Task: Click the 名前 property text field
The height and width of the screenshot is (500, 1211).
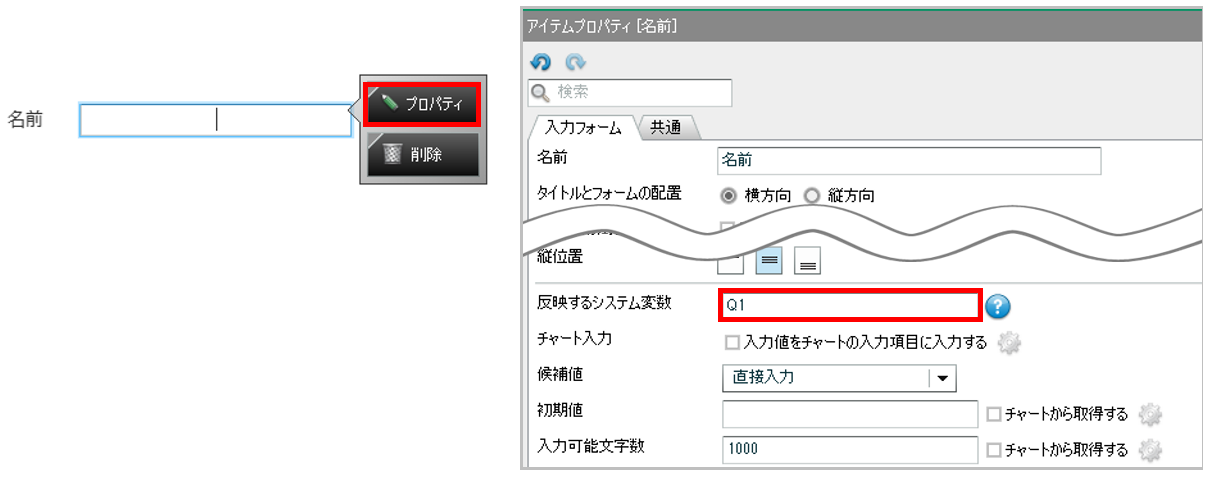Action: click(909, 160)
